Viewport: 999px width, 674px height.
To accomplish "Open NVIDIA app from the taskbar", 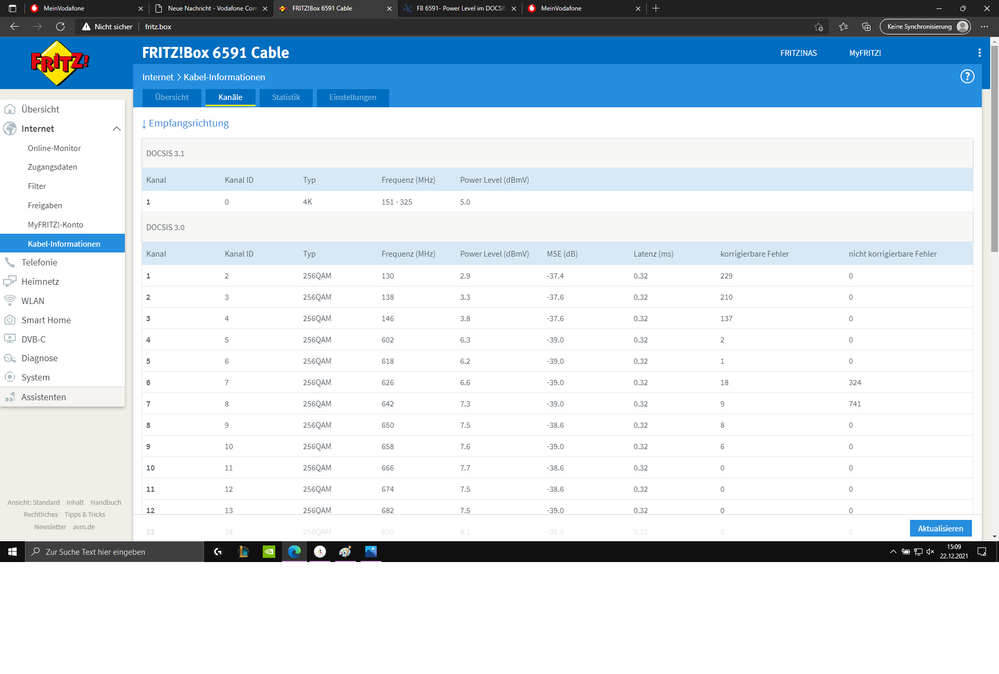I will (269, 552).
